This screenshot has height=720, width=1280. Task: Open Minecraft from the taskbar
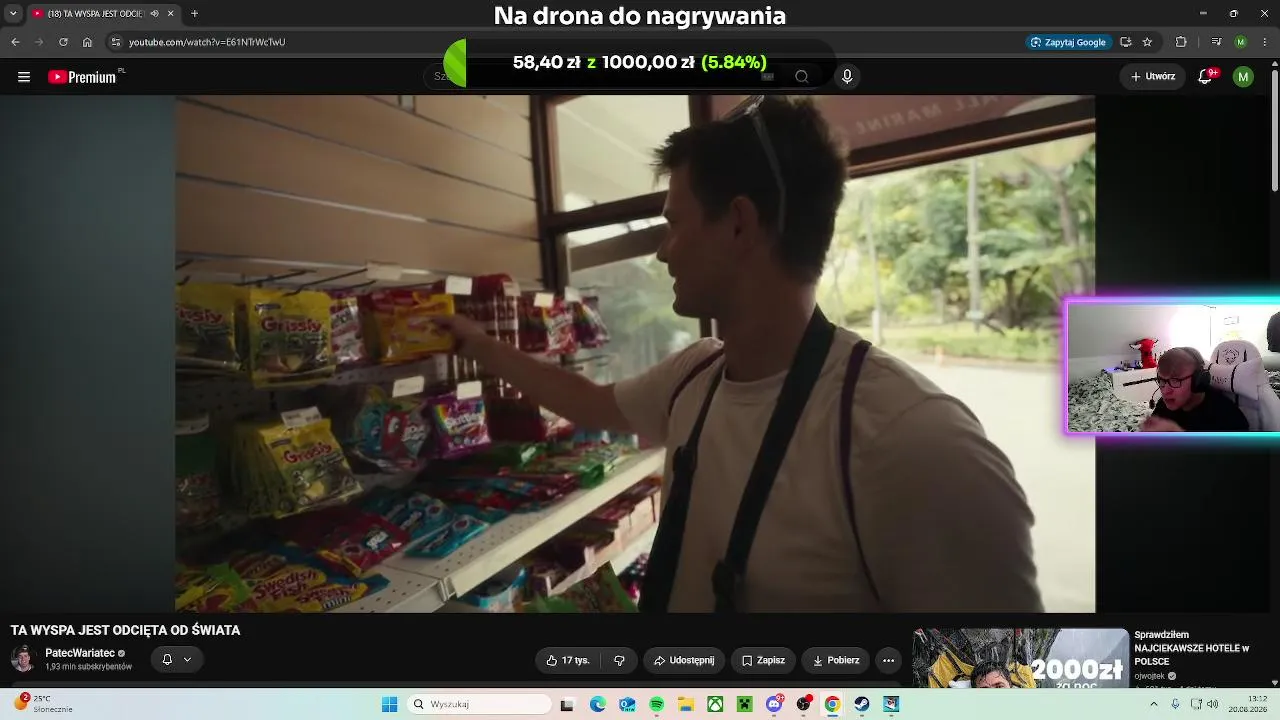coord(744,704)
